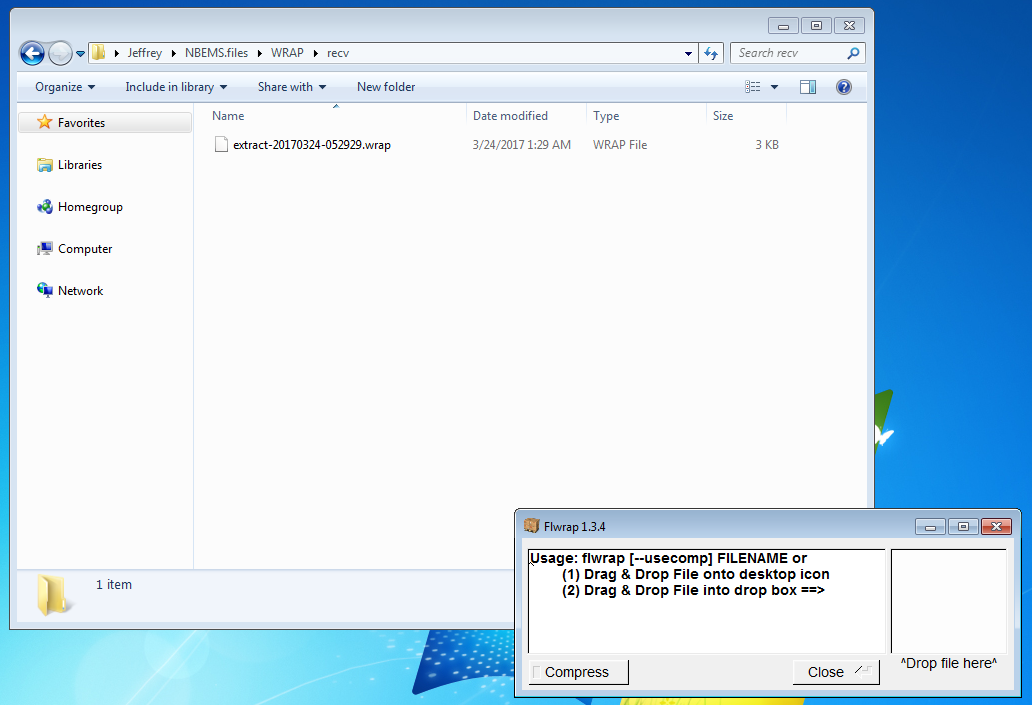Click the Close button in Flwrap
1032x705 pixels.
click(836, 672)
